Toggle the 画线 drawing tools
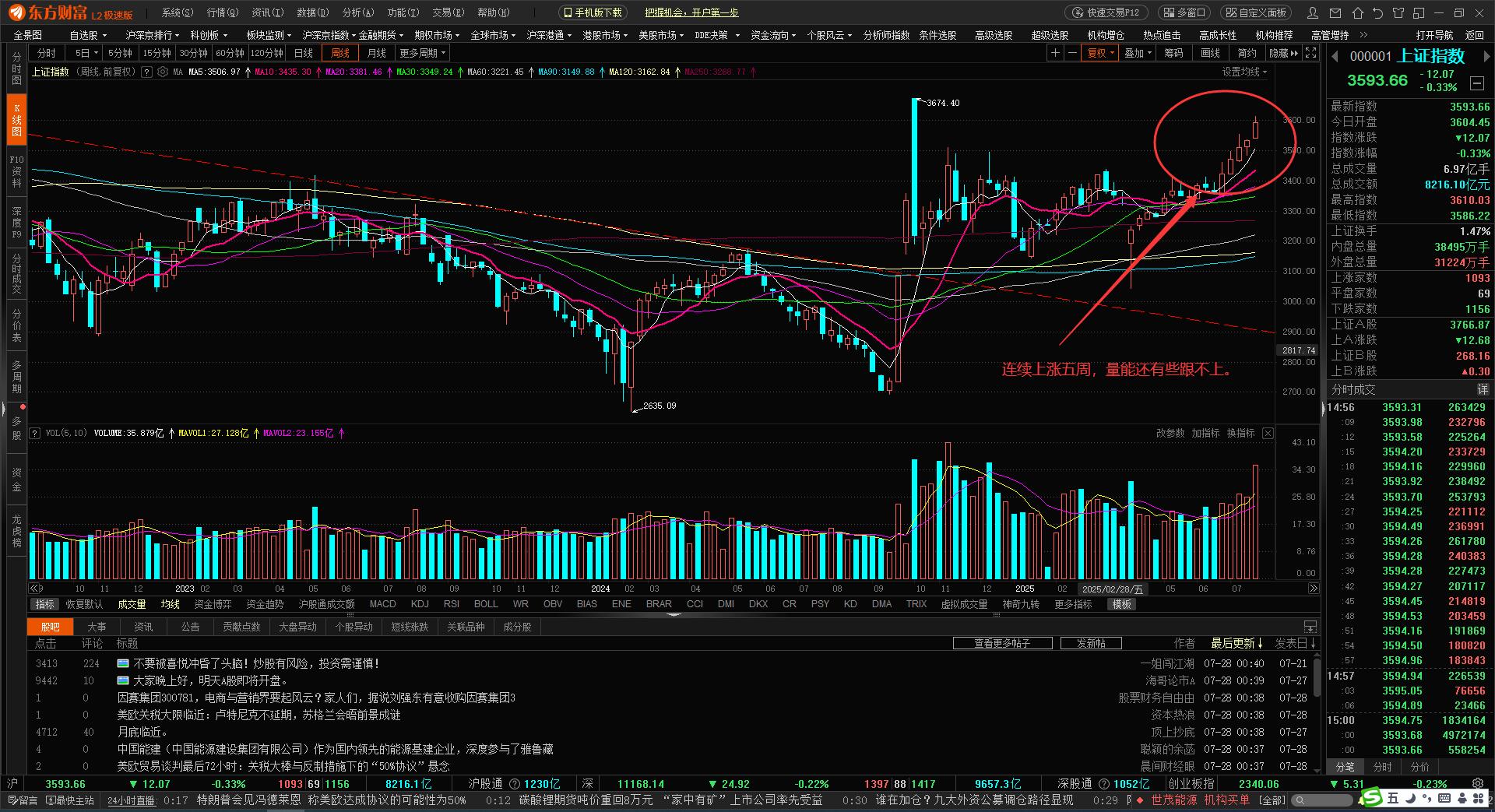The image size is (1495, 812). (x=1210, y=53)
